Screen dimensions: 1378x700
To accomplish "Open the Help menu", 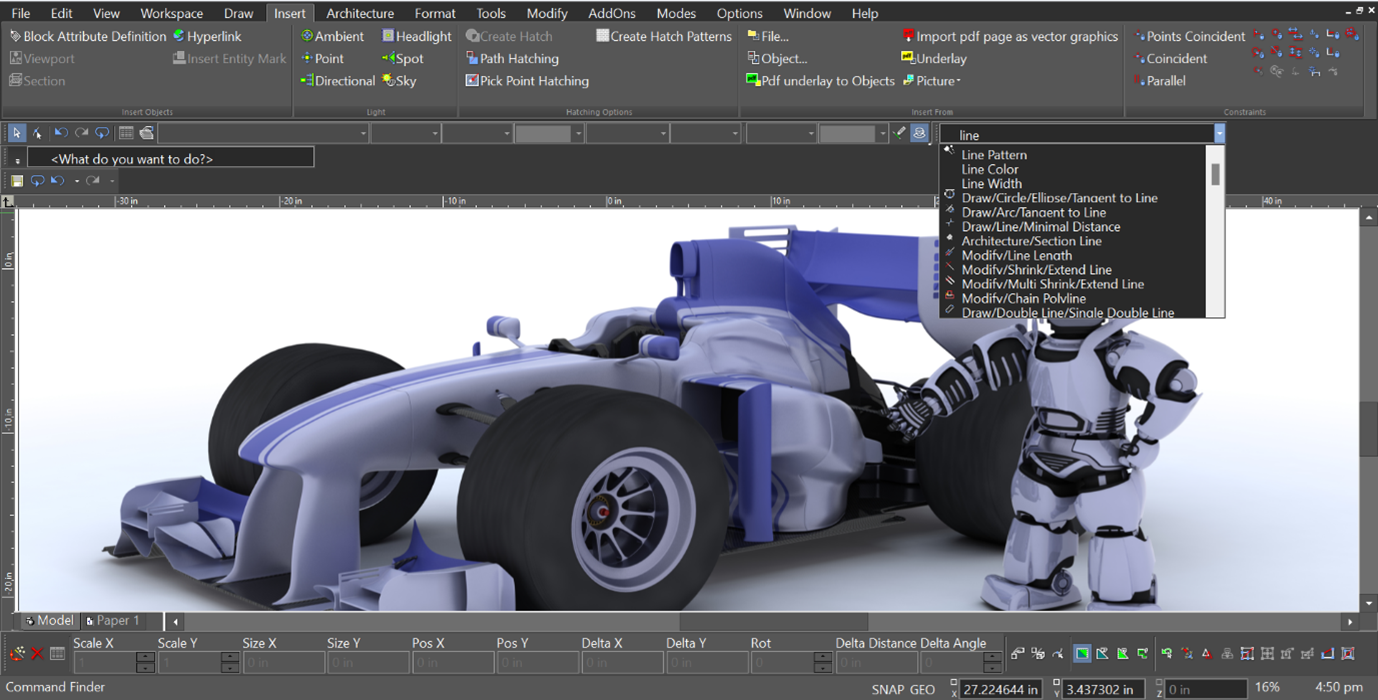I will click(x=865, y=13).
